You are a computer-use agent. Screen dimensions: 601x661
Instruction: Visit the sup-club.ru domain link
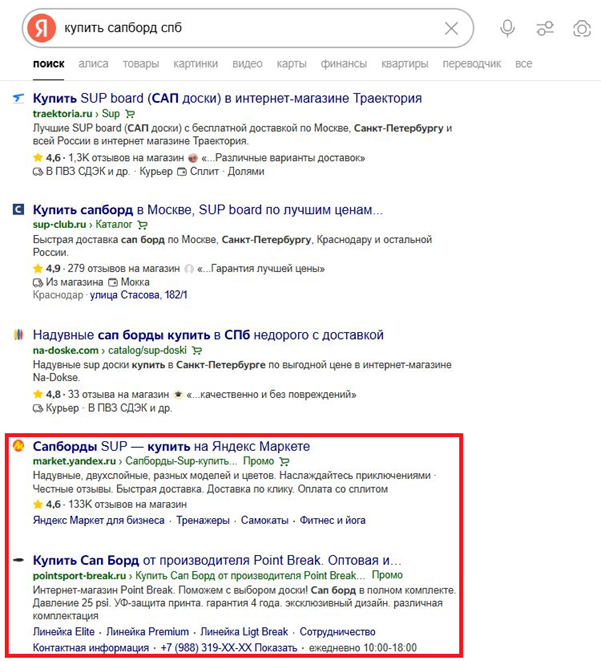pyautogui.click(x=59, y=224)
